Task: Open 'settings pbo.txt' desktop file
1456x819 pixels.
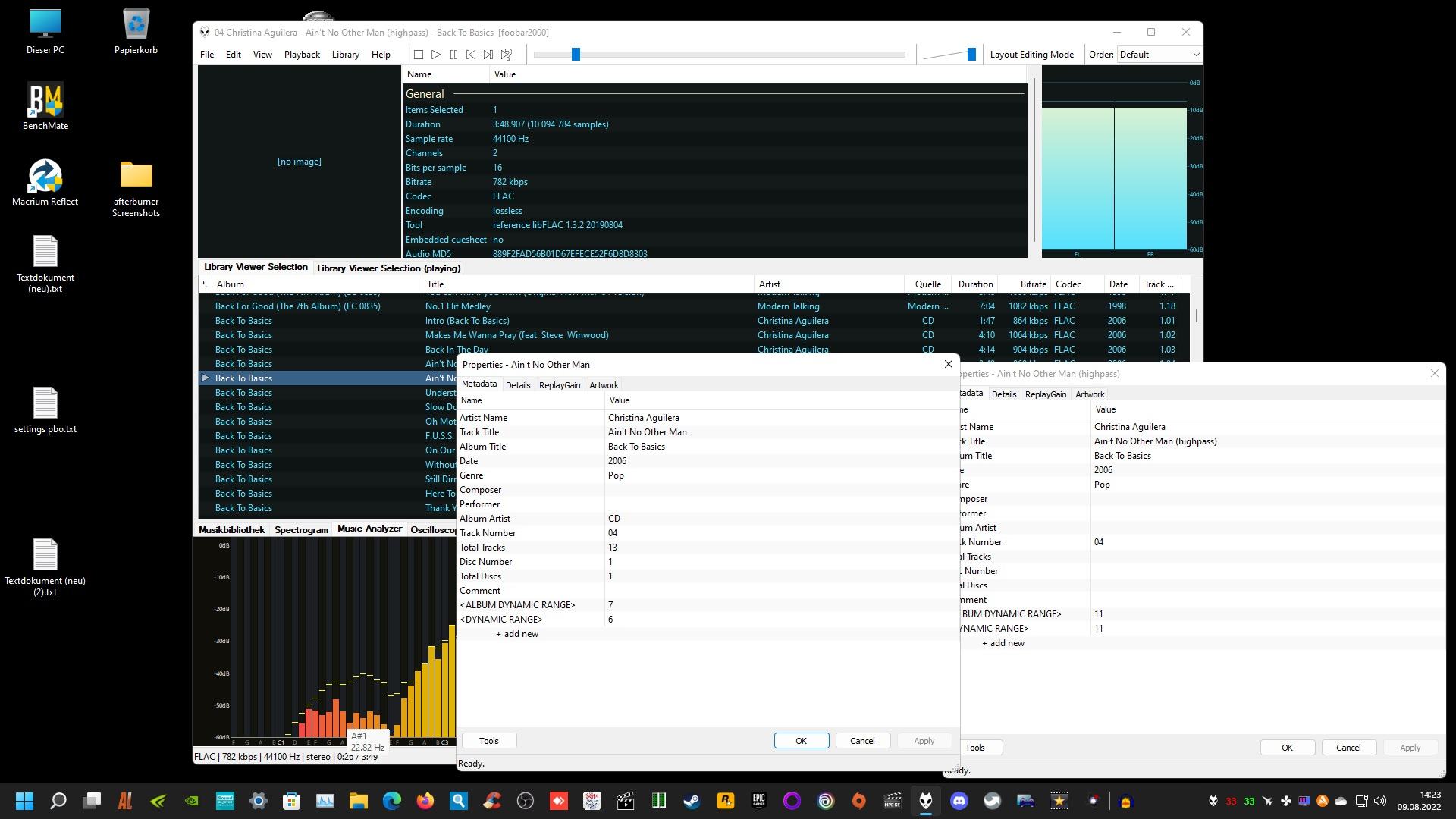Action: tap(45, 410)
